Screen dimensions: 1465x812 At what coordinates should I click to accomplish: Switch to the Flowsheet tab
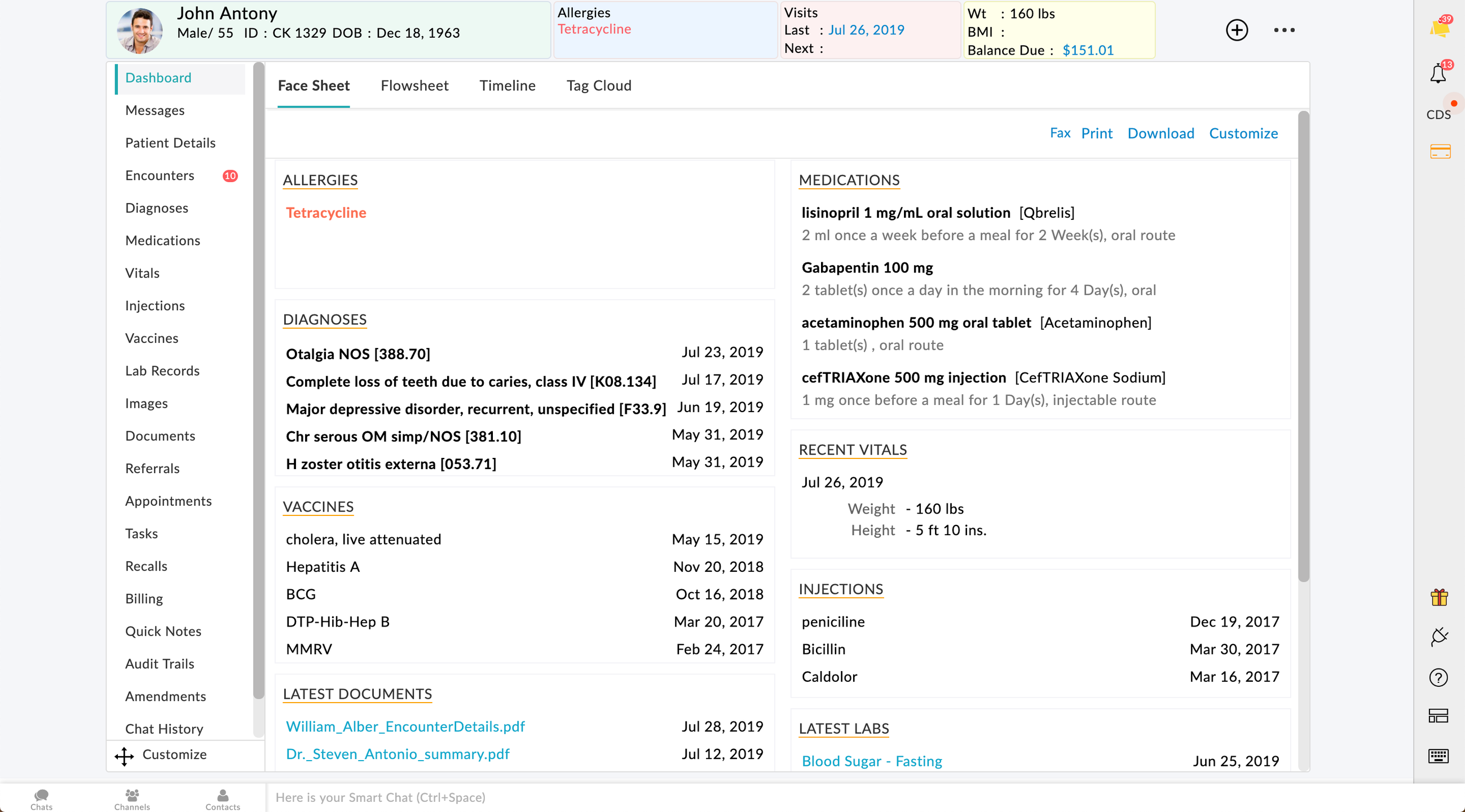[x=414, y=85]
